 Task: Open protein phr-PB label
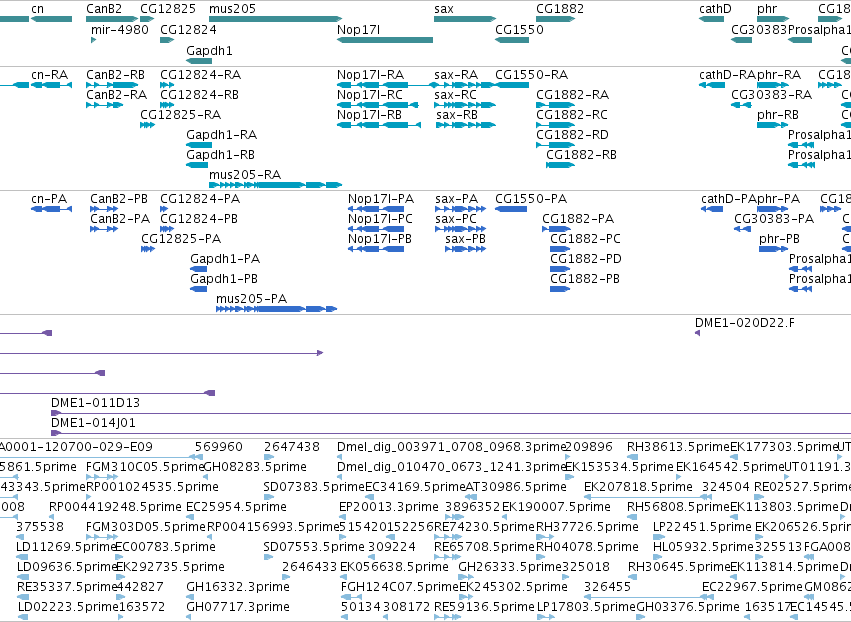pos(779,239)
